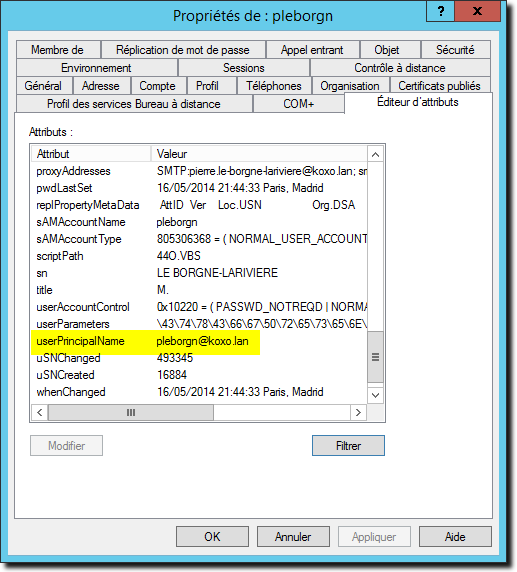517x572 pixels.
Task: Click the horizontal scrollbar right arrow
Action: pos(358,412)
